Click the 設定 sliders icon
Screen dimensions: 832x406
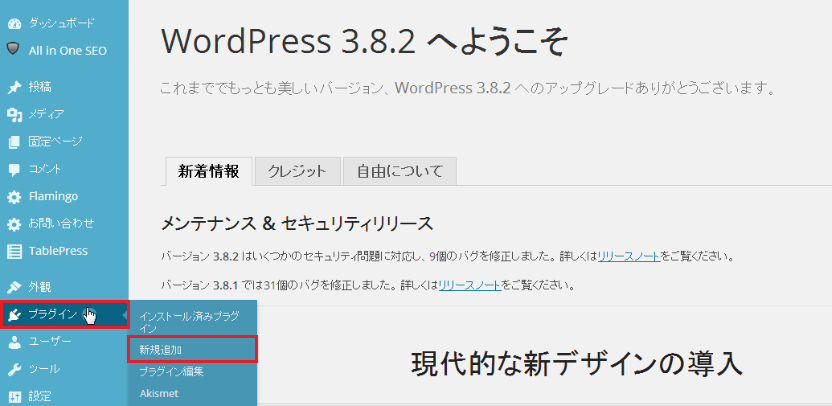(14, 396)
